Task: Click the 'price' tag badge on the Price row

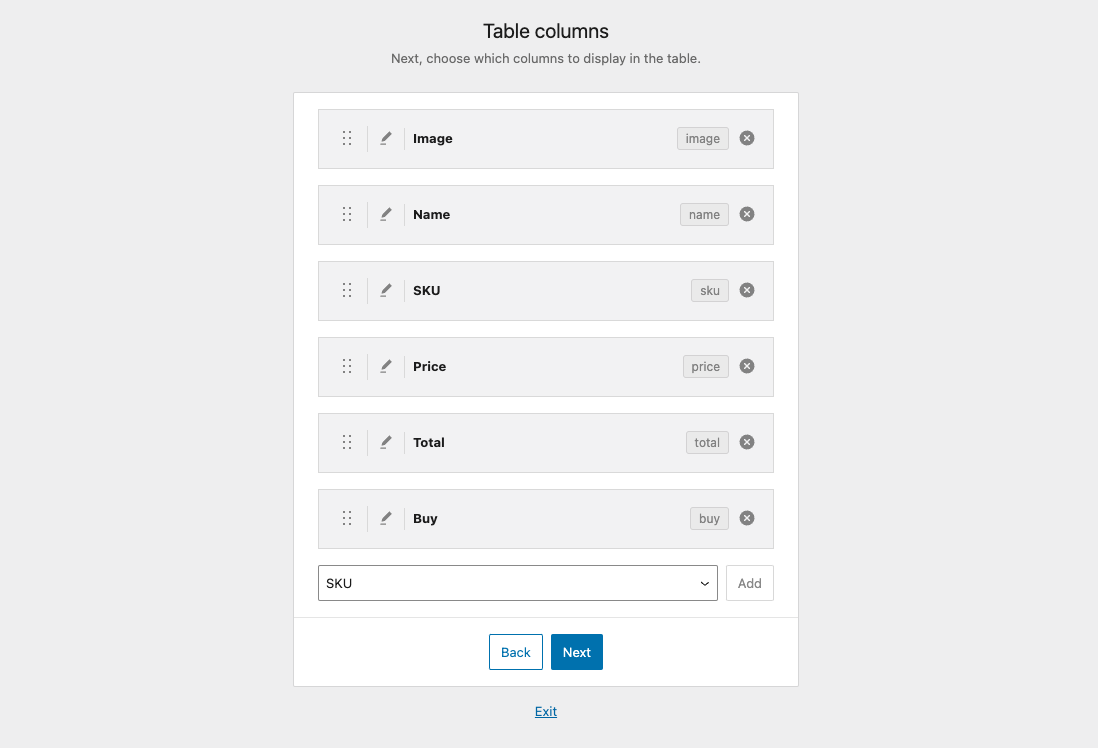Action: 705,366
